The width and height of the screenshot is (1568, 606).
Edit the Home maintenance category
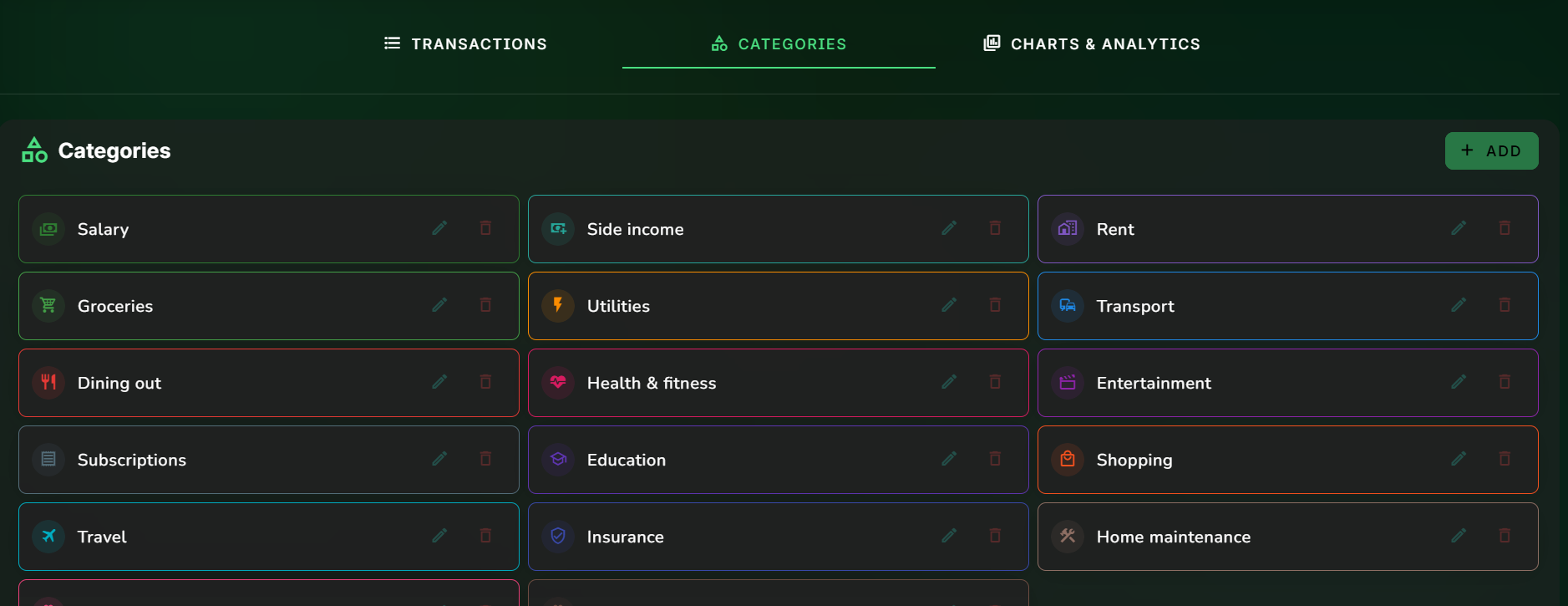[1459, 536]
